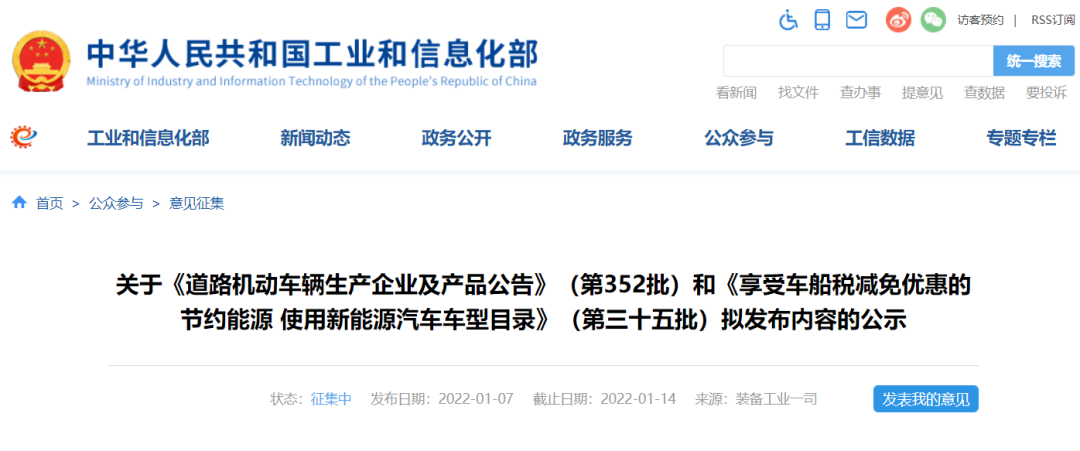
Task: Open 工信数据 navigation menu
Action: 880,138
